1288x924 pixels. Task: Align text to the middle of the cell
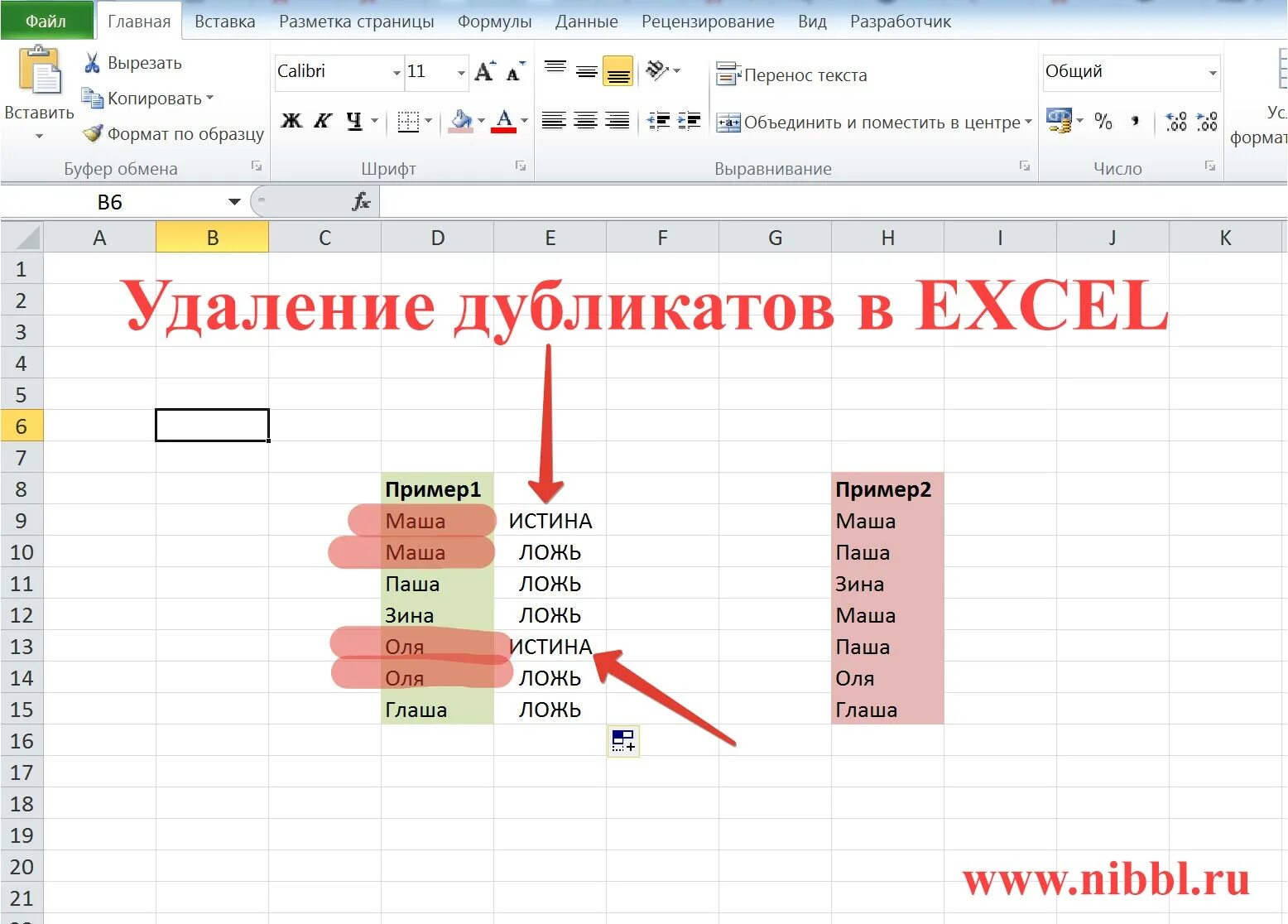coord(587,71)
